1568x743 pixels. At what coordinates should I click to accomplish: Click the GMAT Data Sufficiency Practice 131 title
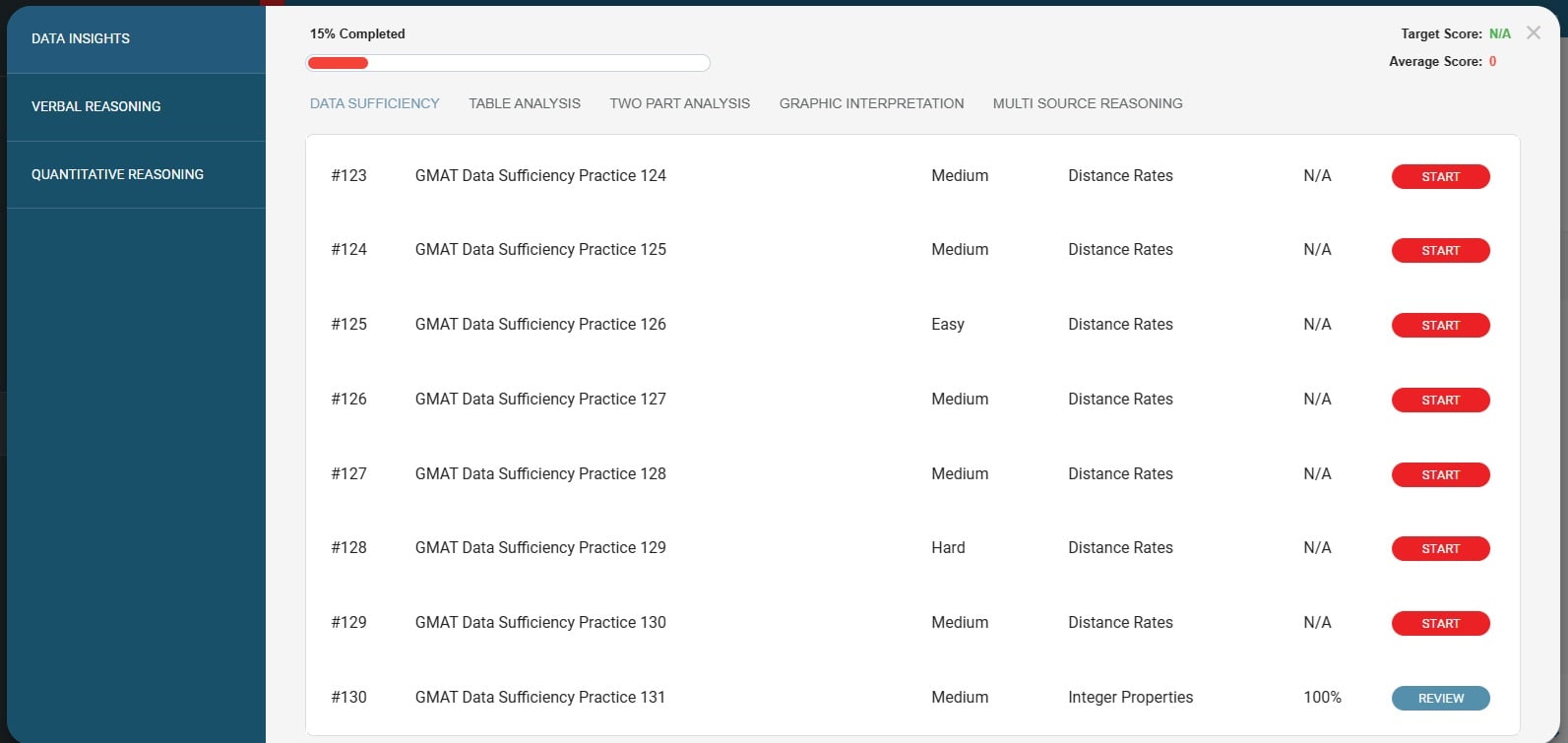pyautogui.click(x=539, y=697)
